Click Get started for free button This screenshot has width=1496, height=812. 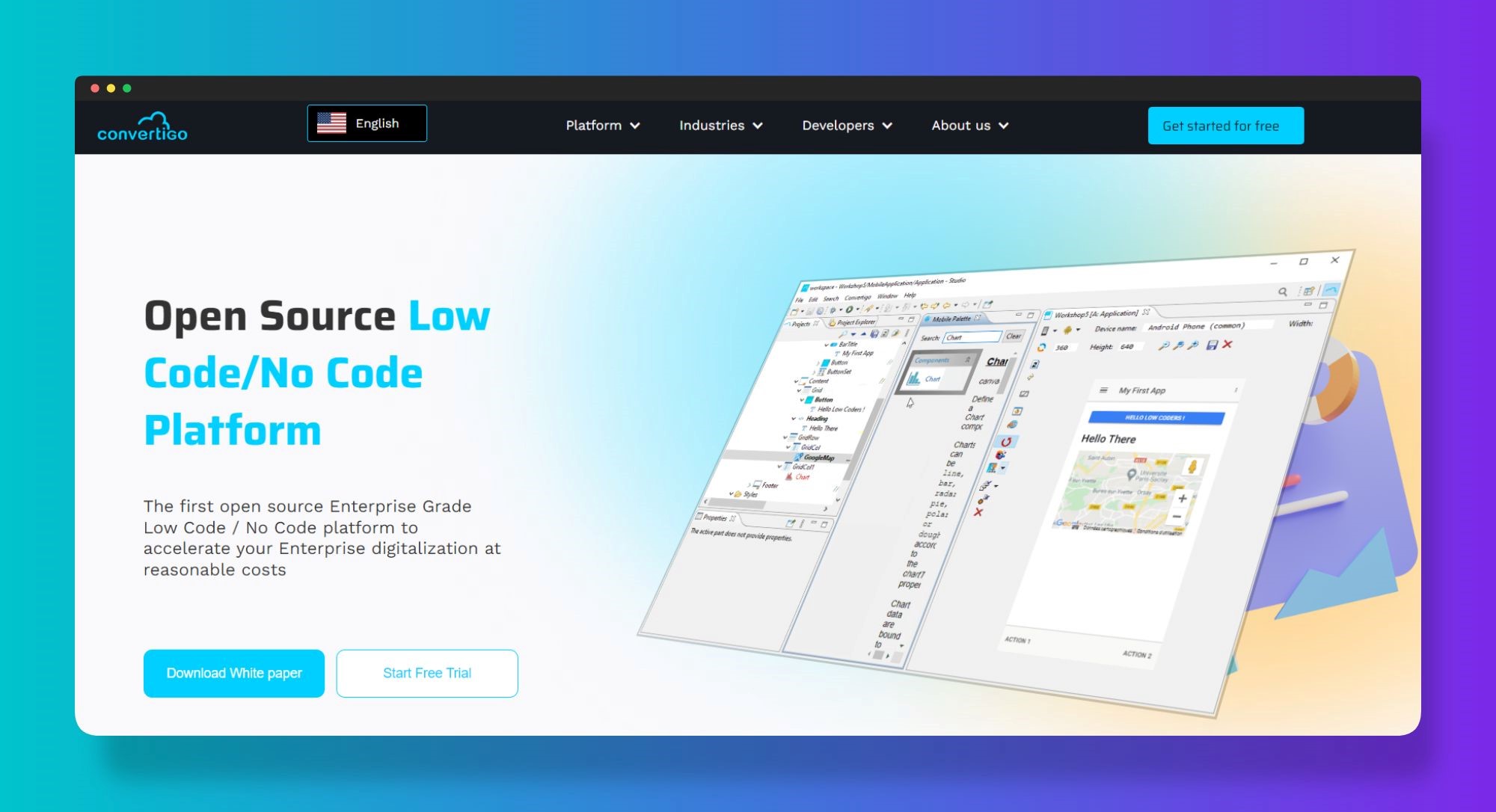click(x=1225, y=126)
